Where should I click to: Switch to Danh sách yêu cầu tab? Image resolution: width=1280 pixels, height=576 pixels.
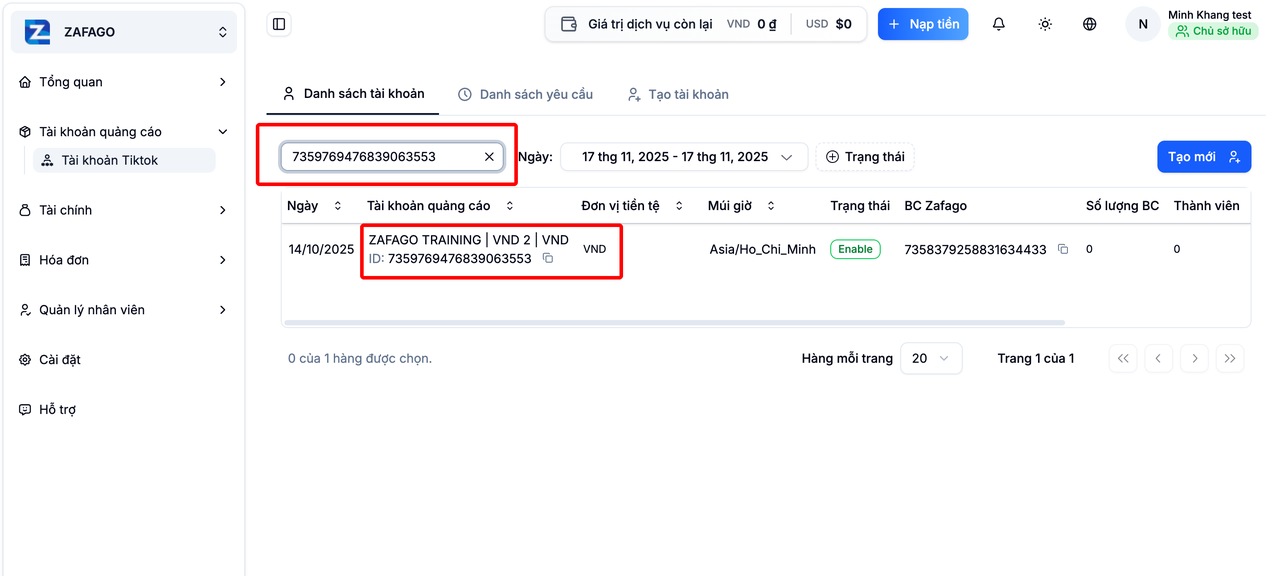(x=526, y=94)
